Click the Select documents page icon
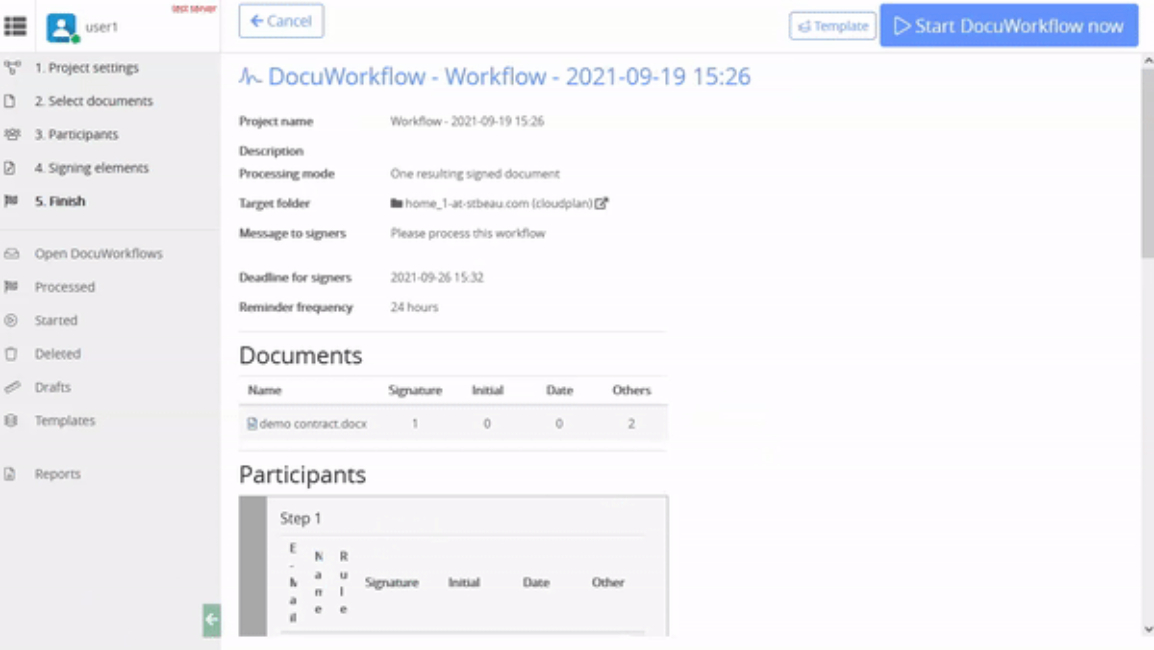The height and width of the screenshot is (650, 1154). 10,101
